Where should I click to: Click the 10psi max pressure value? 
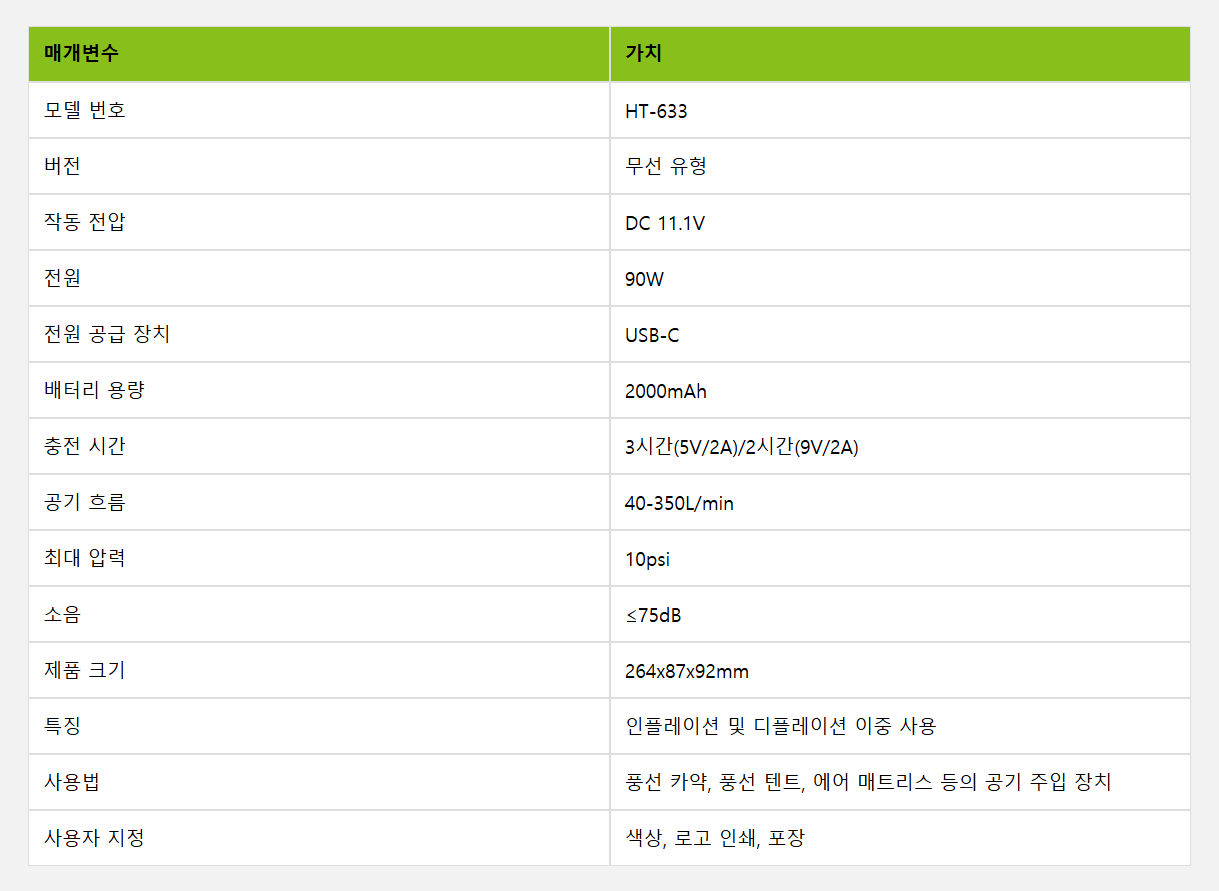pos(647,559)
